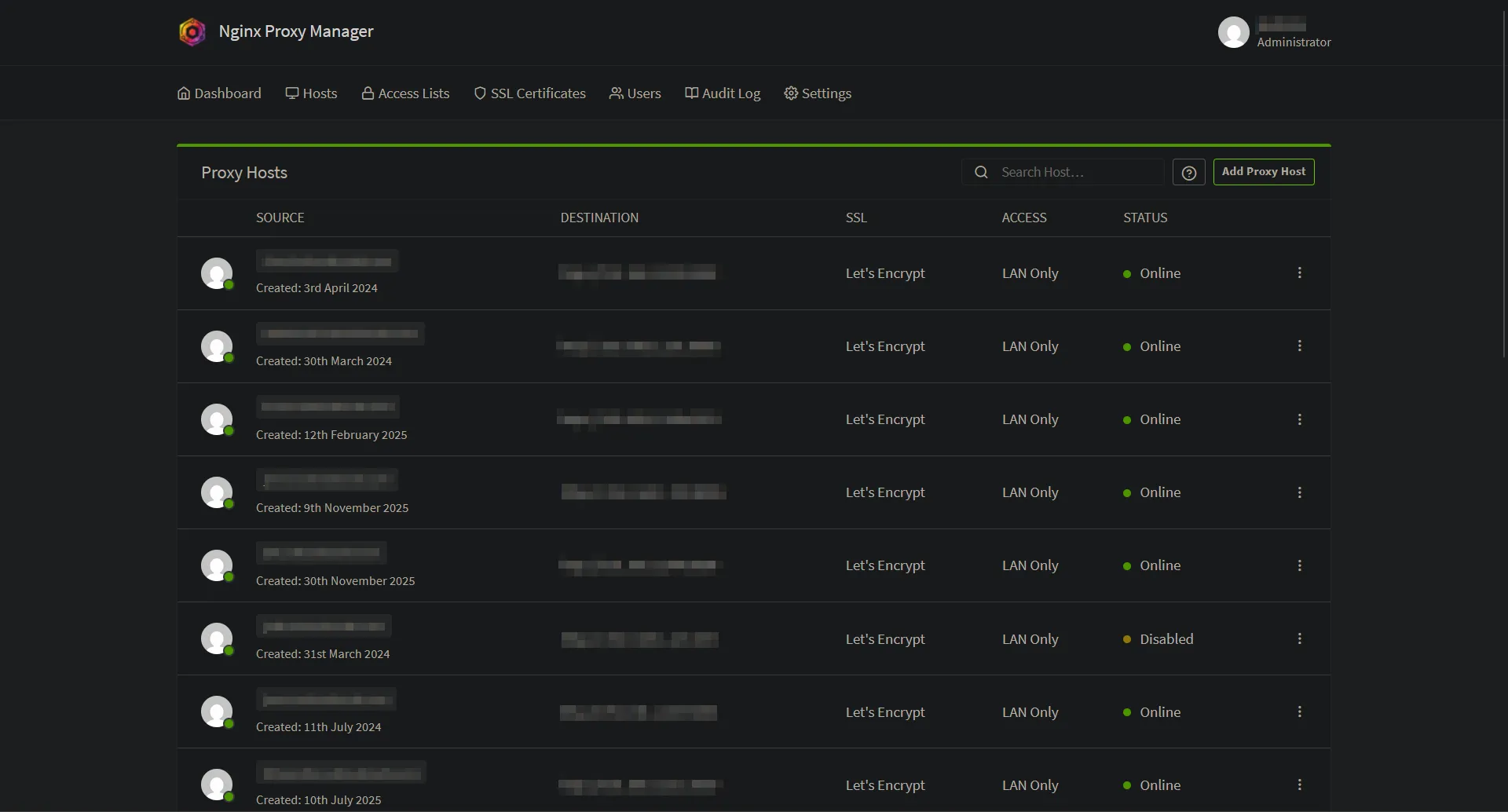
Task: Click the search magnifier icon
Action: pos(981,173)
